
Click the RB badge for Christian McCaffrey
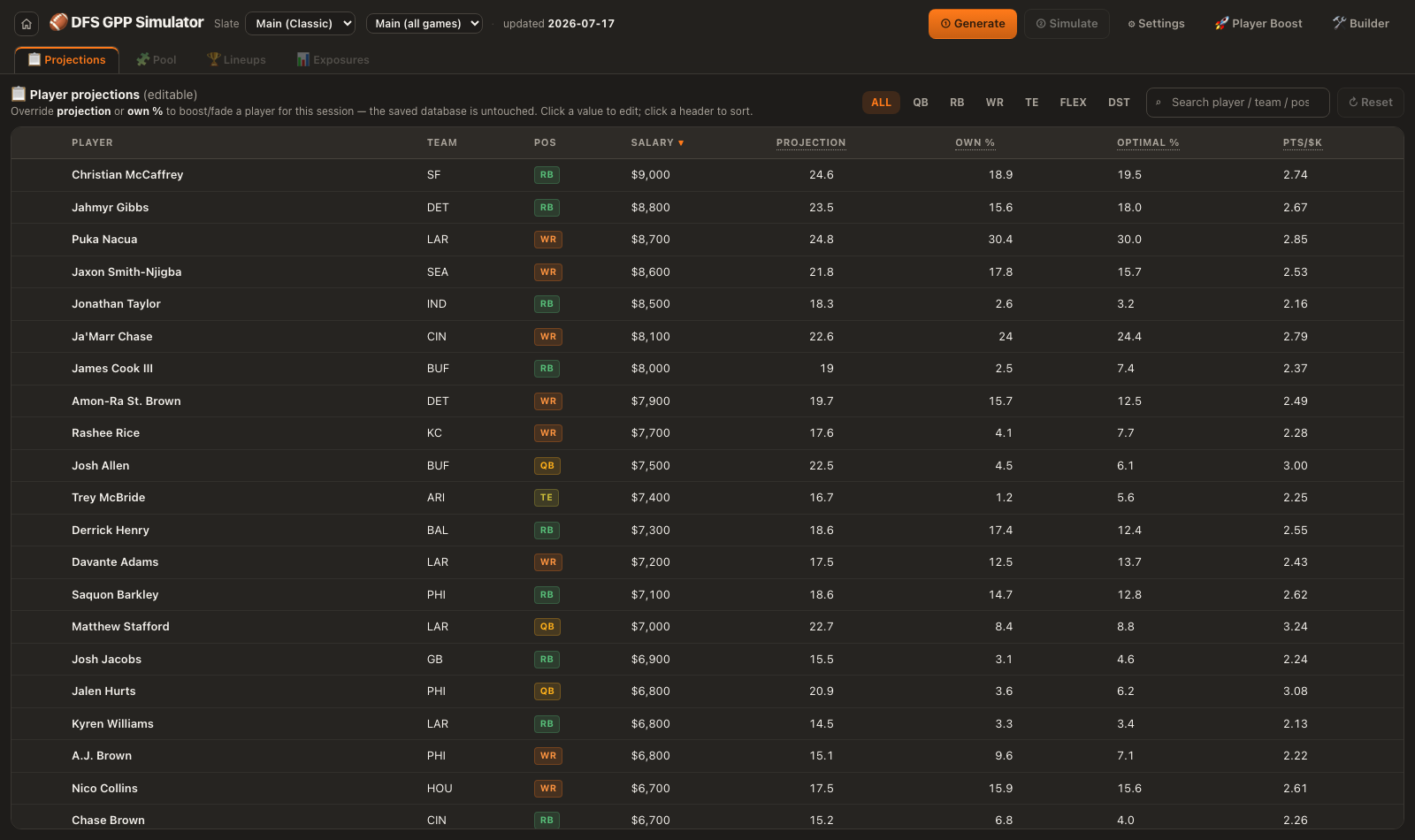pyautogui.click(x=547, y=175)
